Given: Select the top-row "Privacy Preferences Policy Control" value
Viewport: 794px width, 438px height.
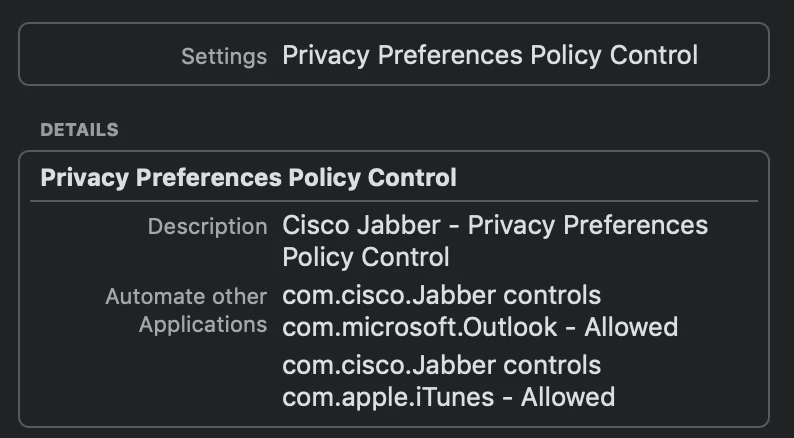Looking at the screenshot, I should [x=490, y=55].
